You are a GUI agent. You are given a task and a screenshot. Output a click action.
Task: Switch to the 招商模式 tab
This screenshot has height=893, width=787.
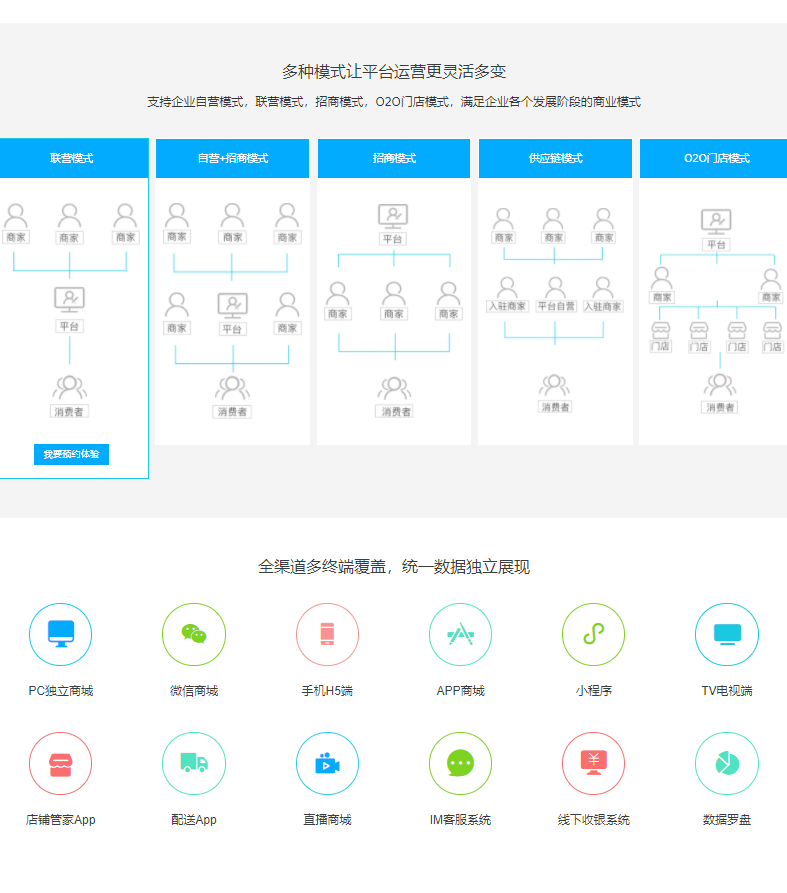[394, 158]
